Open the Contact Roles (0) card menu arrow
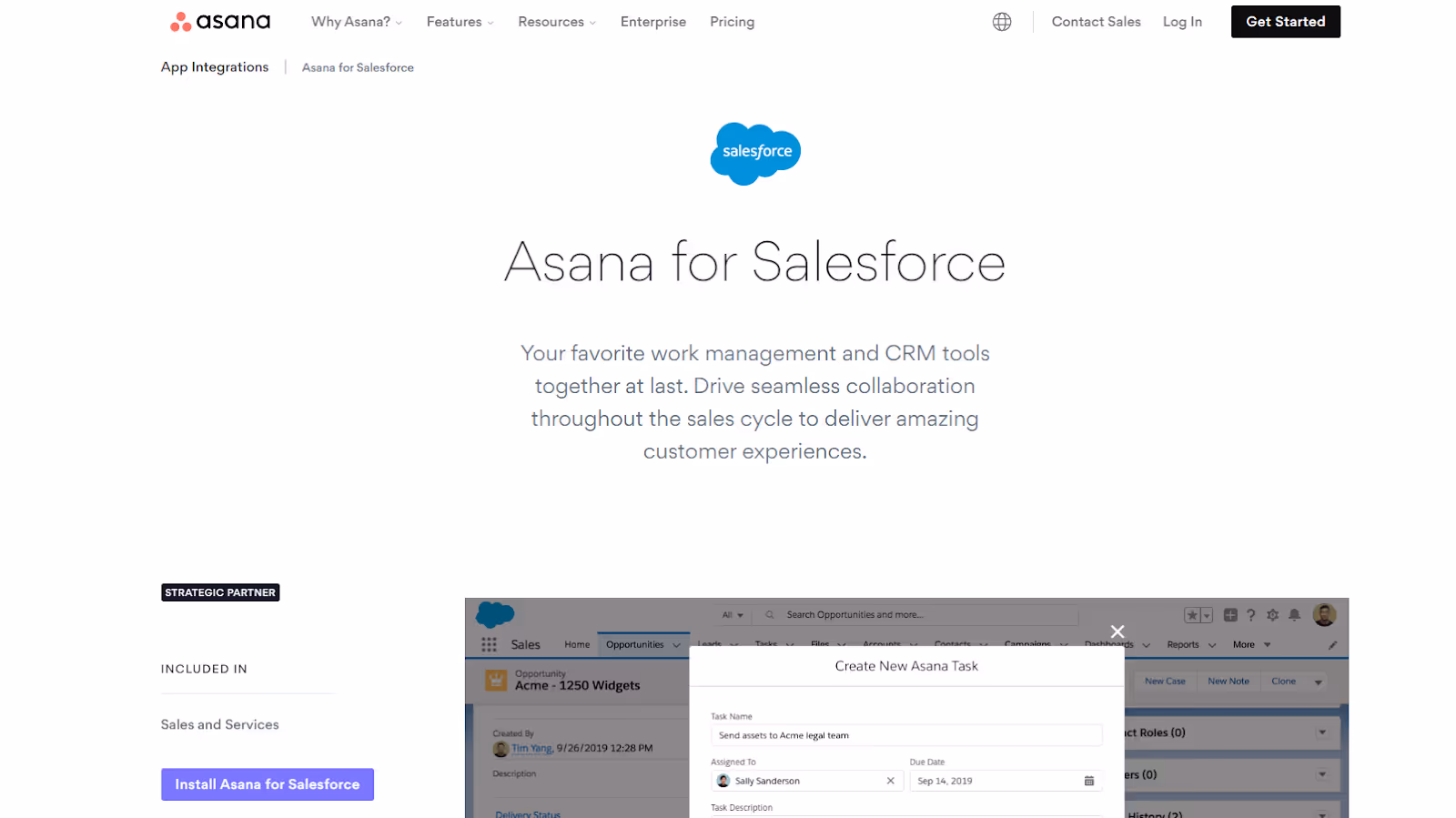1456x818 pixels. [1322, 732]
